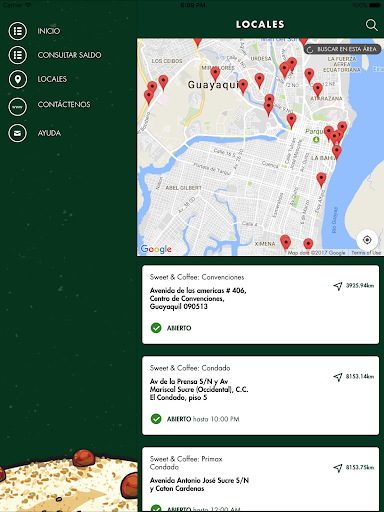Tap green check icon on Convenciones card
384x512 pixels.
[x=156, y=328]
